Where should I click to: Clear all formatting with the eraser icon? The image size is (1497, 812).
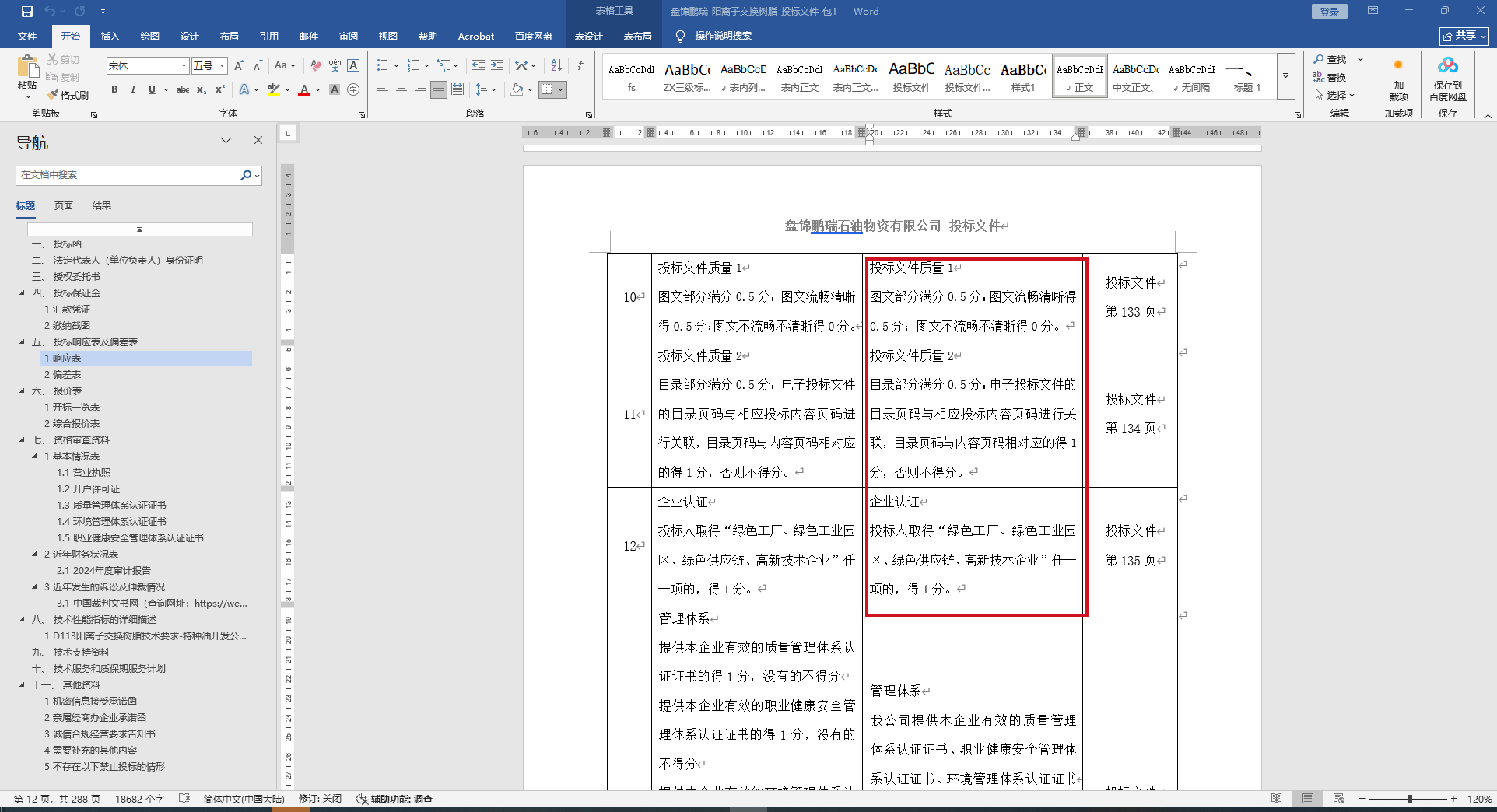(x=315, y=66)
